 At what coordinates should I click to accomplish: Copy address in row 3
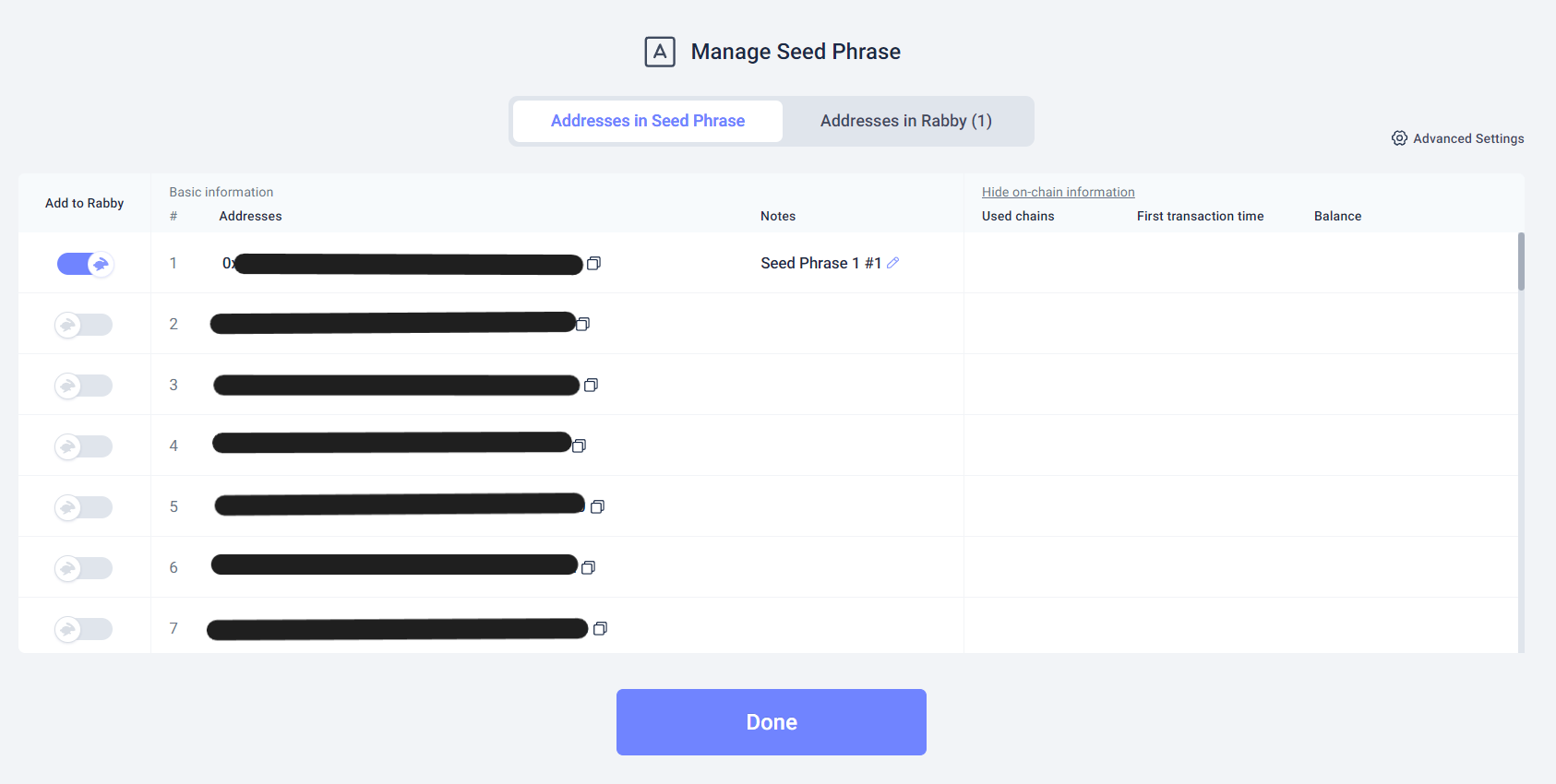coord(591,385)
